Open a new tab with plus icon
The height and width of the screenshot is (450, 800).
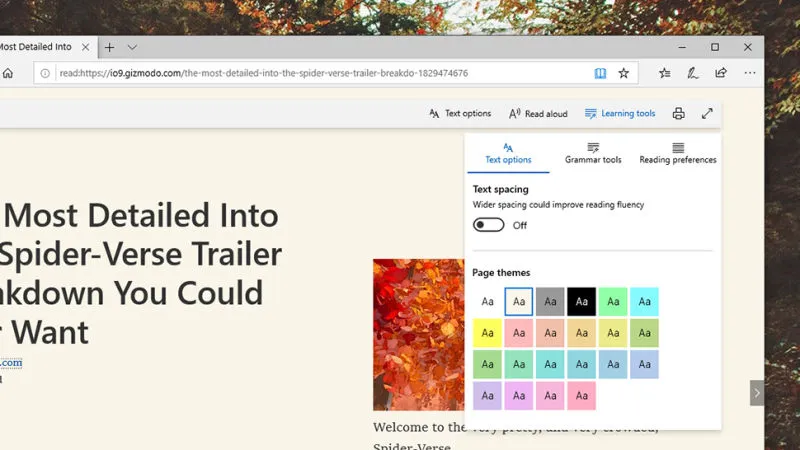(x=110, y=47)
